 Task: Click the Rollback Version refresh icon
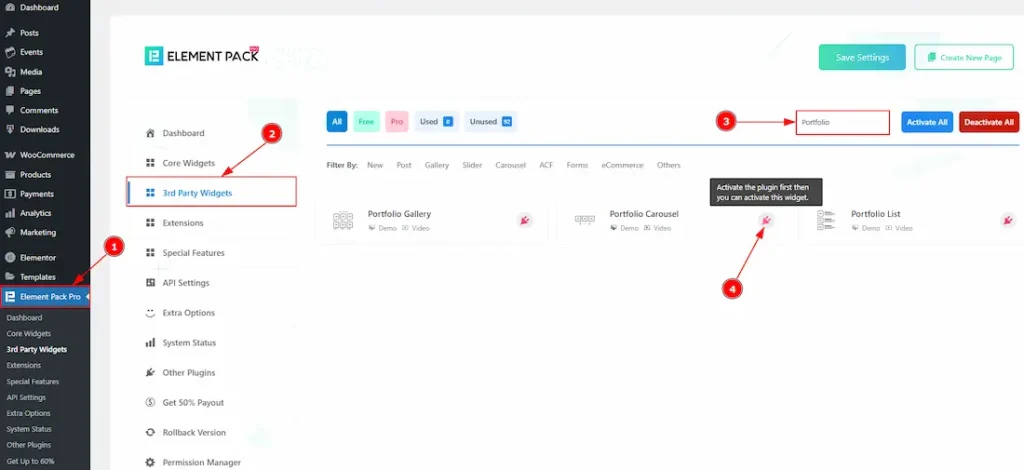tap(150, 433)
